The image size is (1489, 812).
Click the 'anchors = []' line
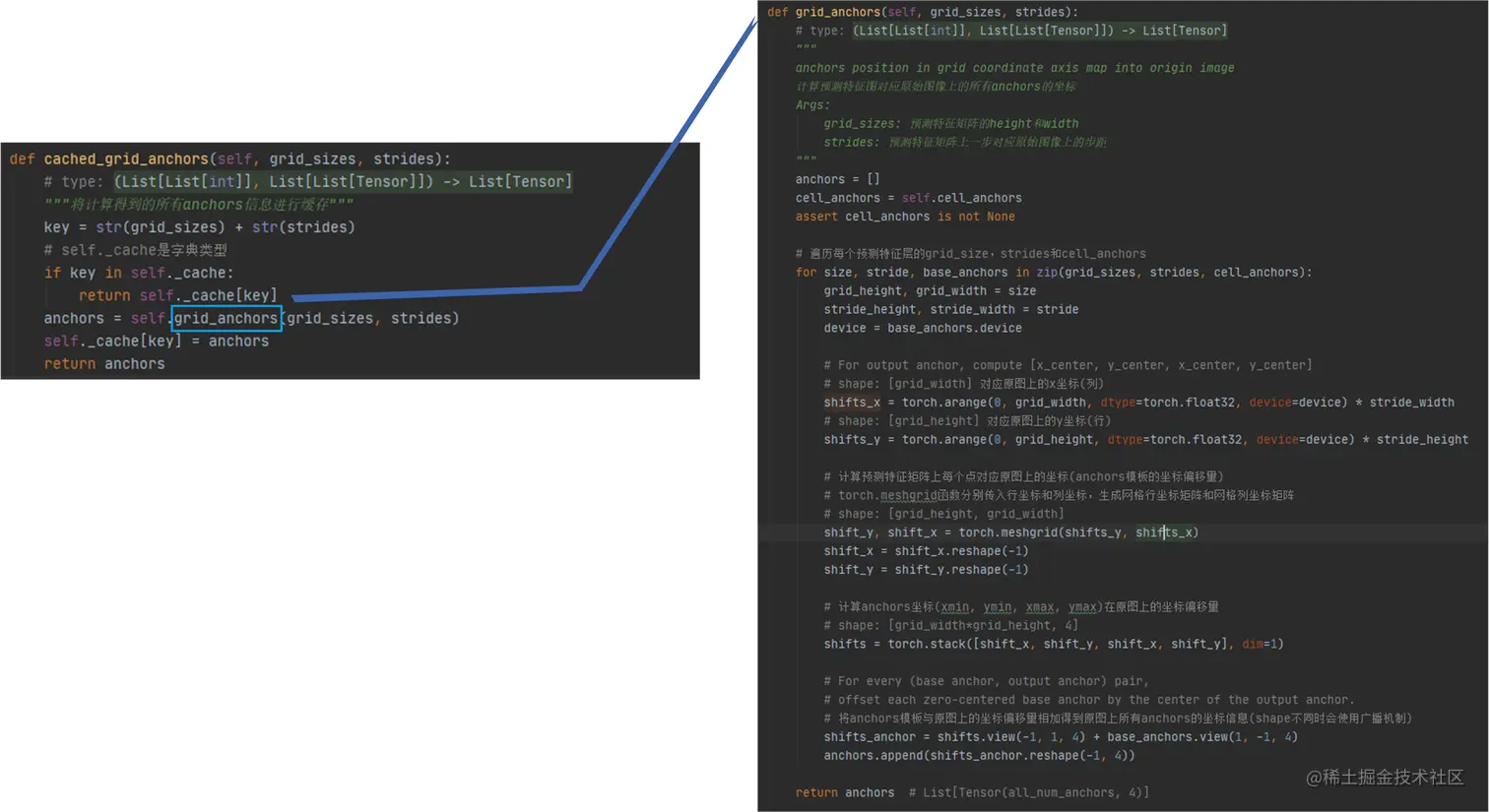[837, 179]
